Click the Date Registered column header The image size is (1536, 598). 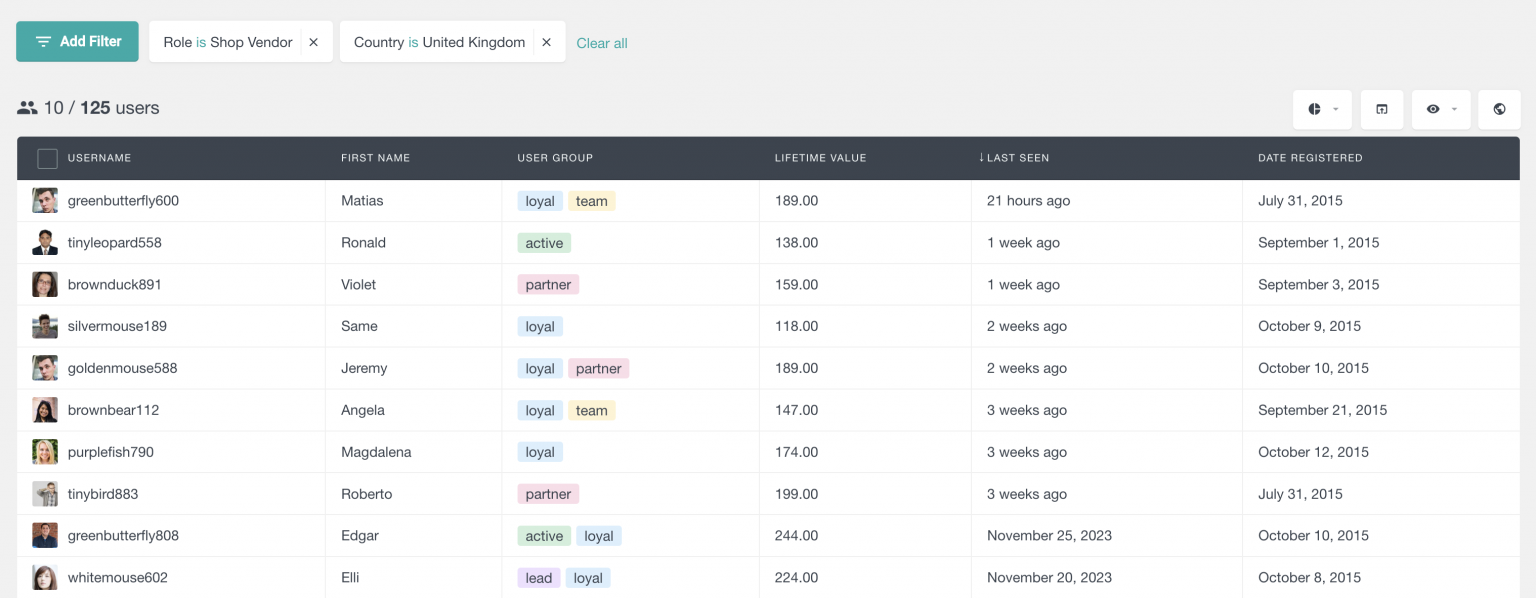tap(1310, 158)
